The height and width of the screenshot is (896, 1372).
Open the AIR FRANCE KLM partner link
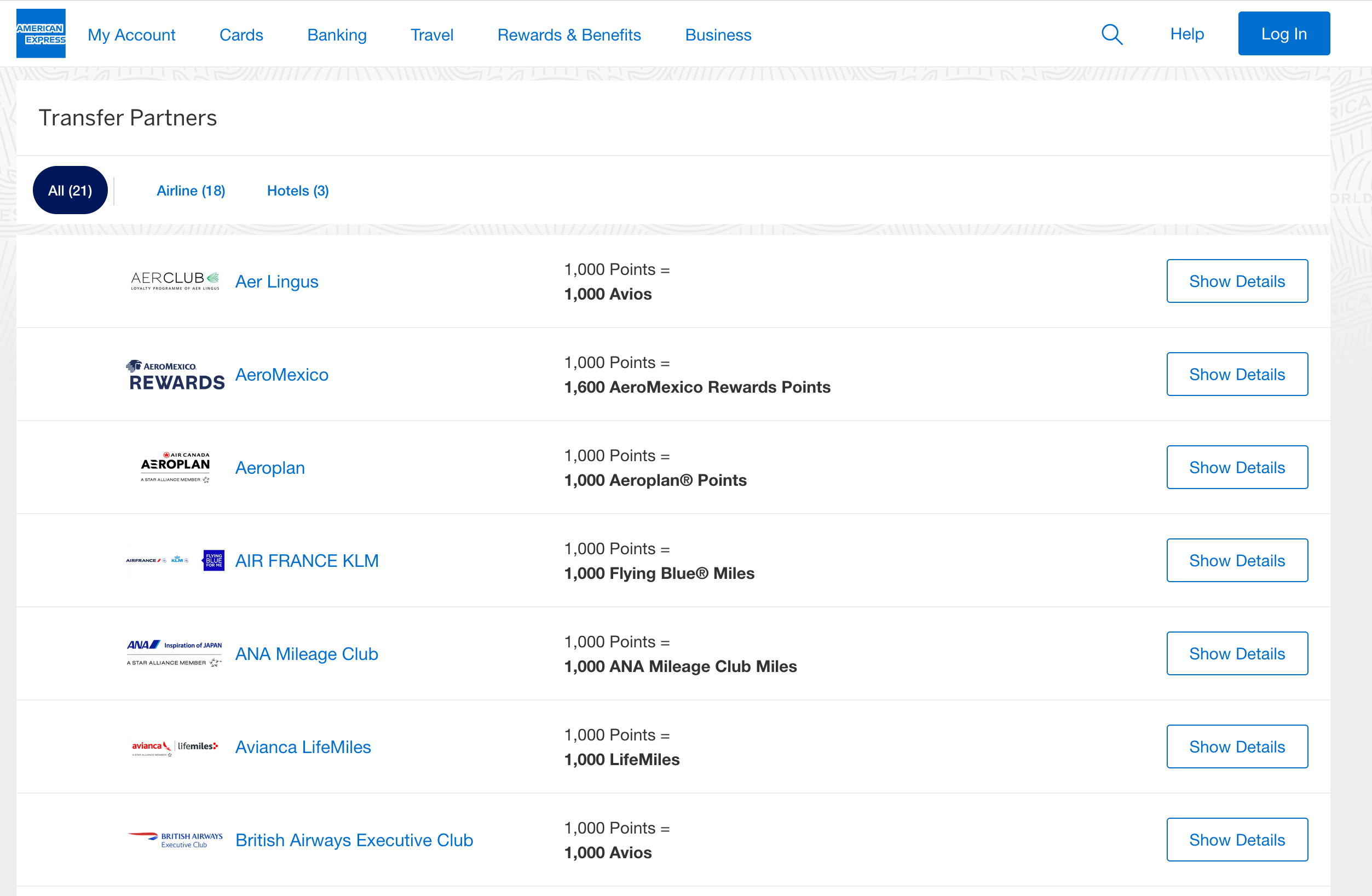pos(307,560)
